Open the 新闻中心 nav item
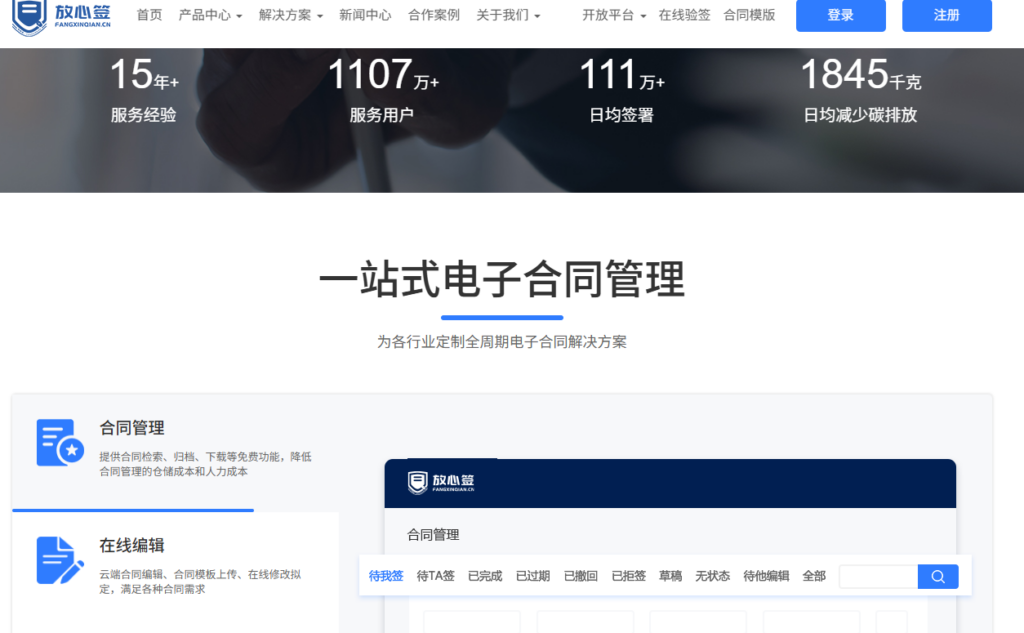This screenshot has height=633, width=1024. pos(365,14)
